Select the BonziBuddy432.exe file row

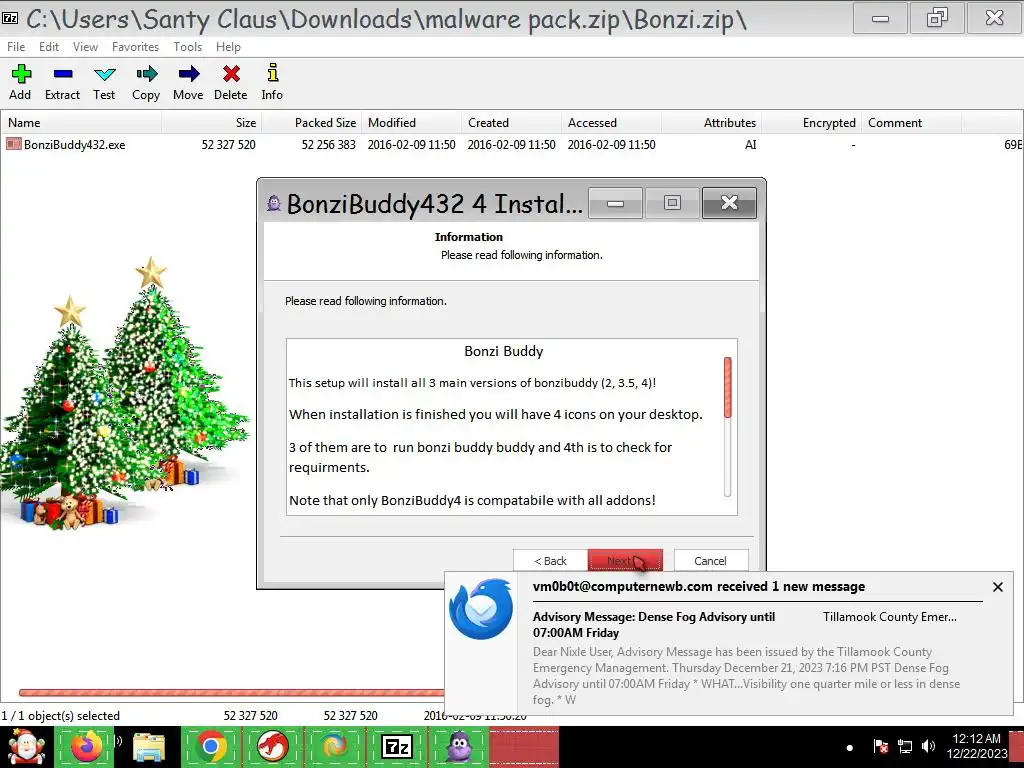[511, 144]
